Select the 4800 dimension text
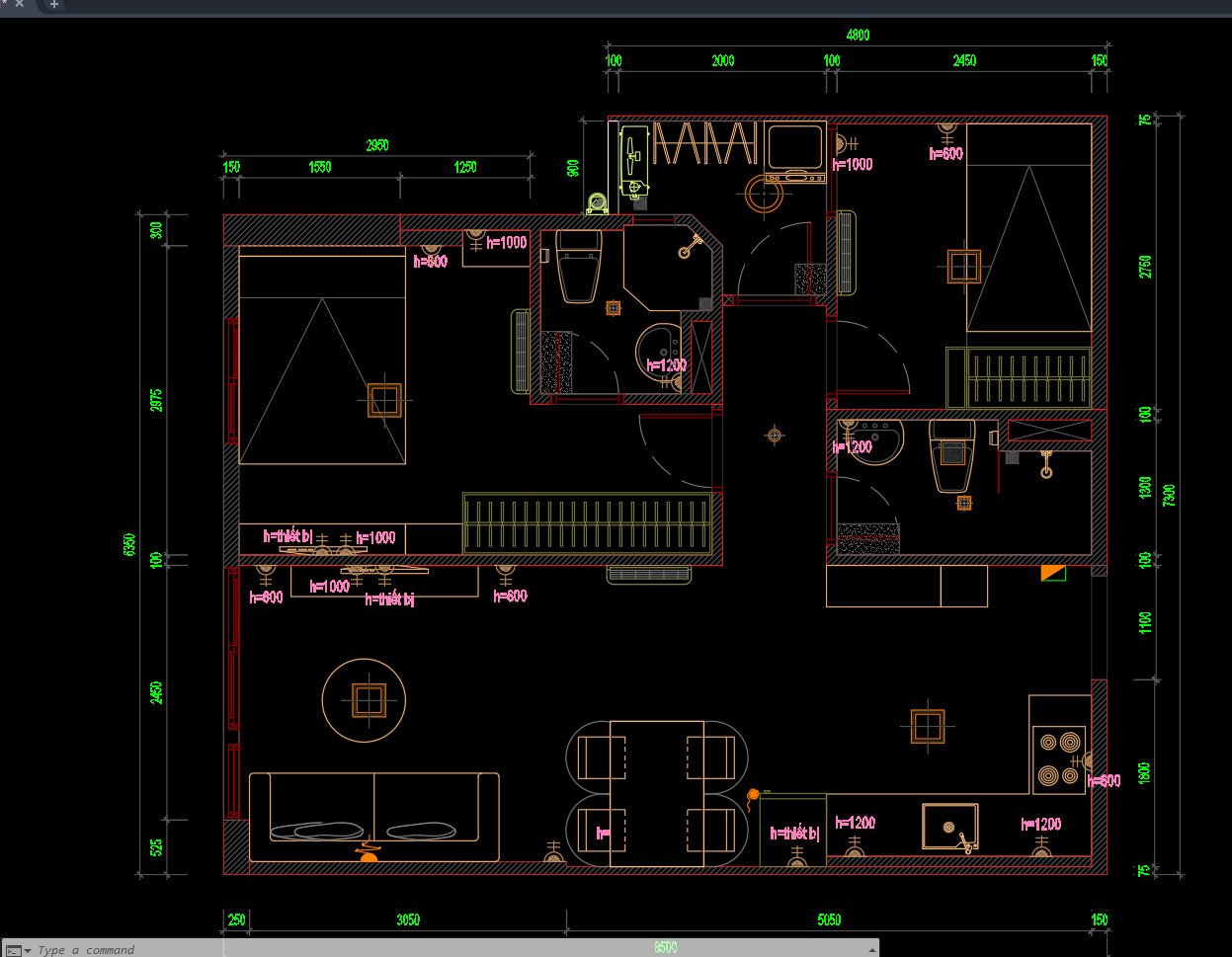 857,36
